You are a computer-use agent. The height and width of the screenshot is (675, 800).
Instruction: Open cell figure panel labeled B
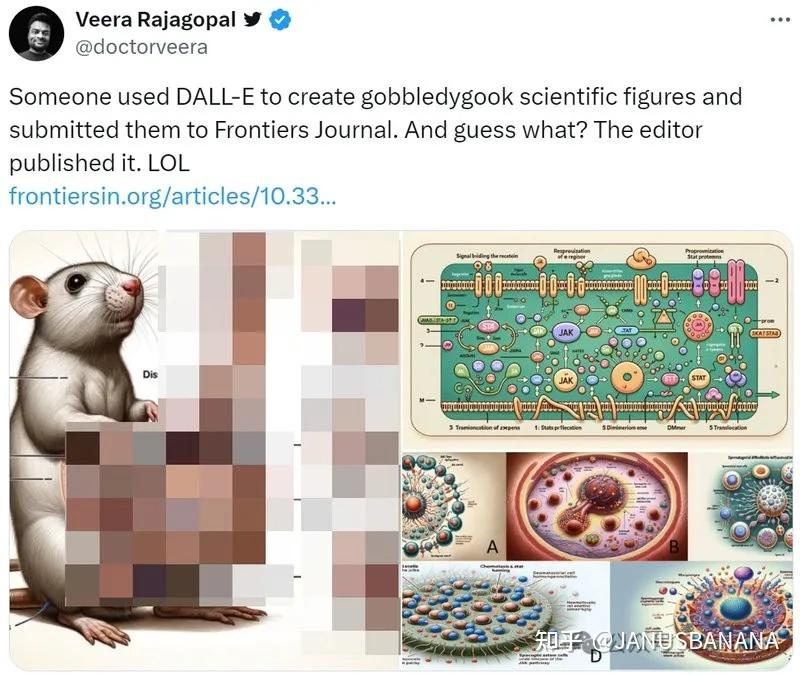(597, 506)
